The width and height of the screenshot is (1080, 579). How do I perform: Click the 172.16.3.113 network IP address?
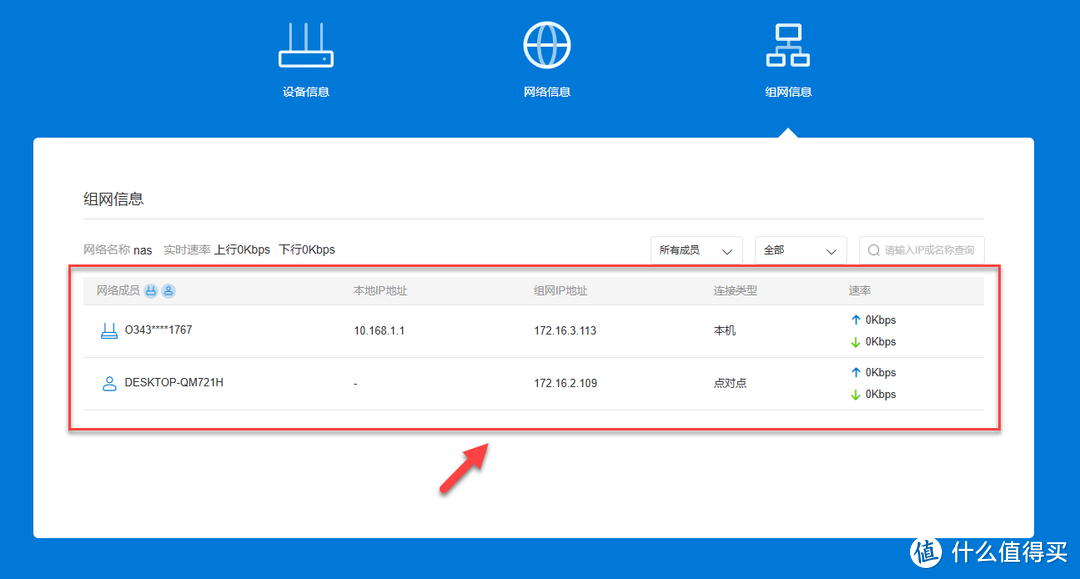(565, 331)
